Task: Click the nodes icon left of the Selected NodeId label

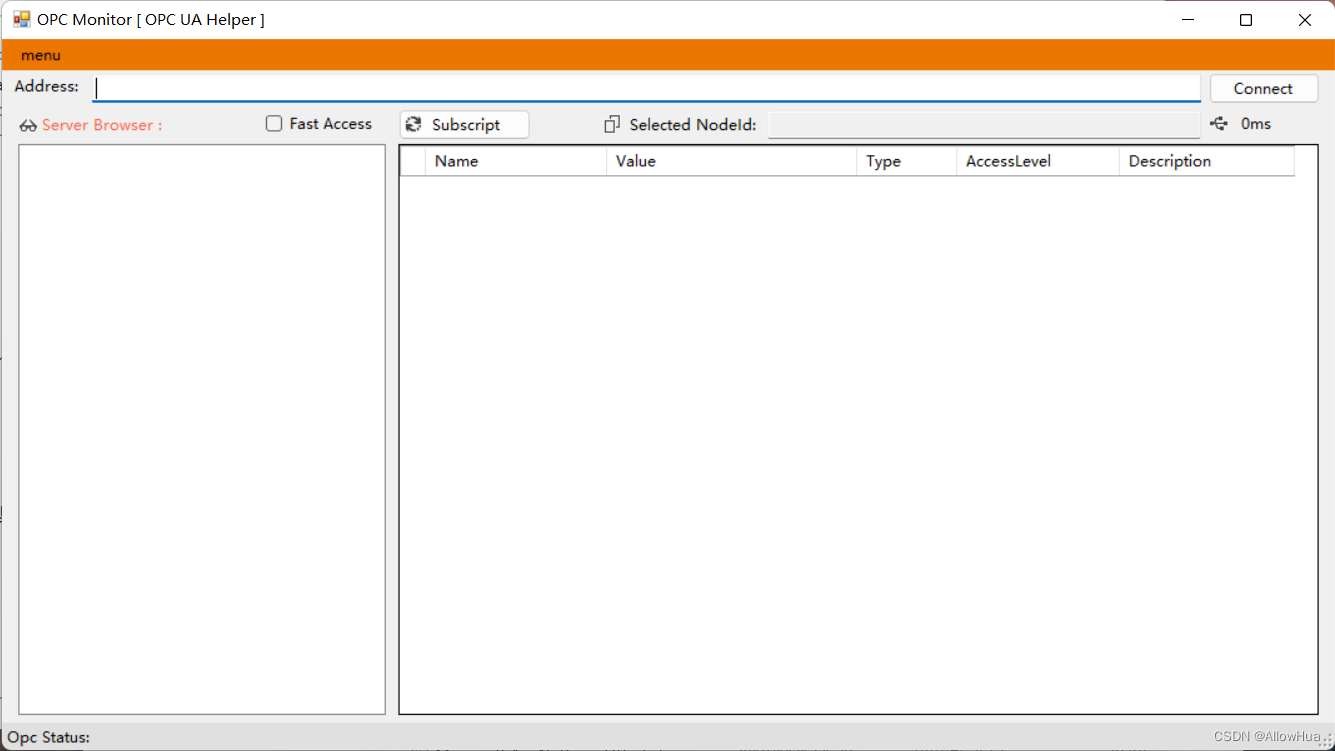Action: coord(611,124)
